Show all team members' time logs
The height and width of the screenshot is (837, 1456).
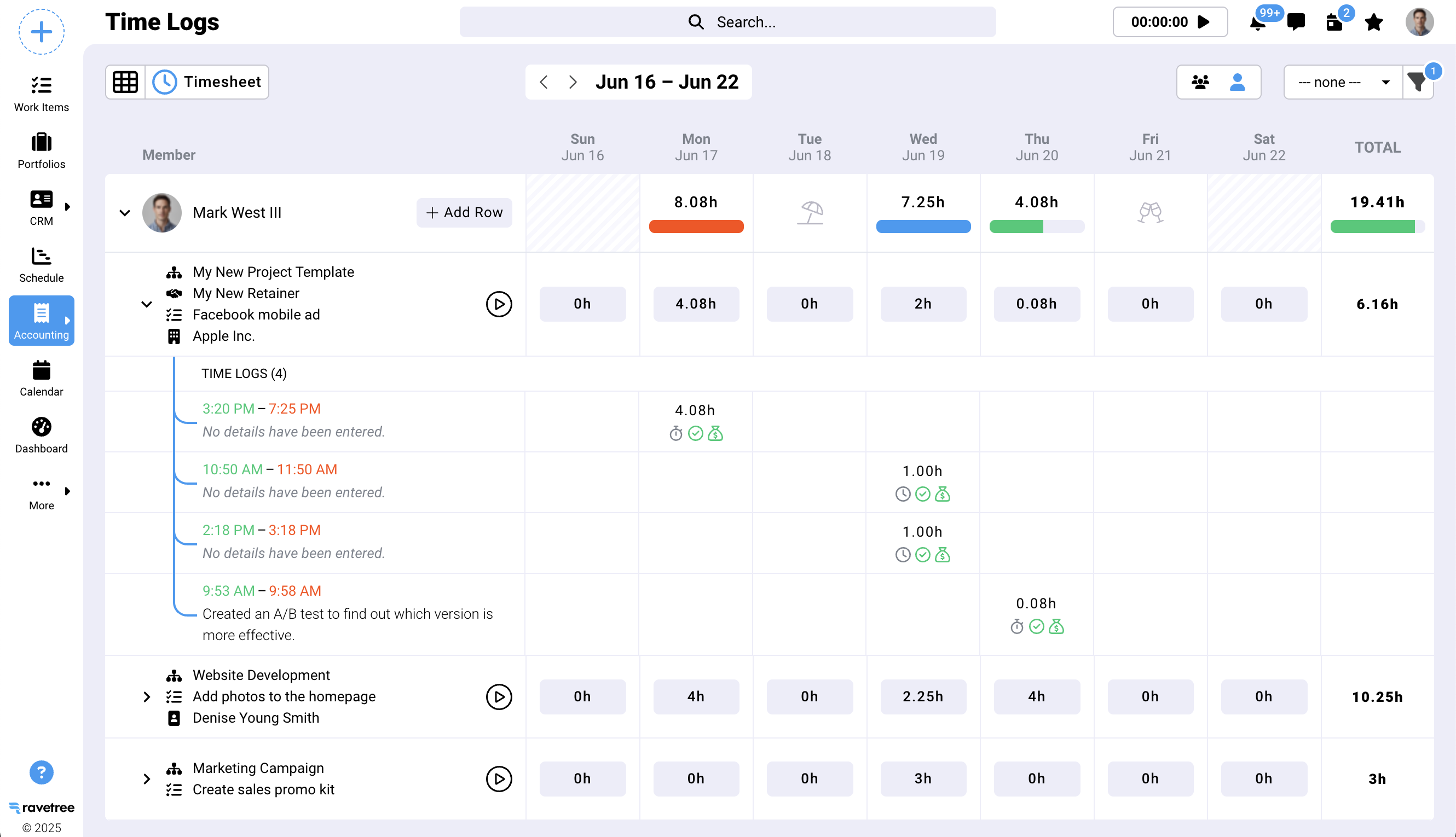click(x=1200, y=82)
